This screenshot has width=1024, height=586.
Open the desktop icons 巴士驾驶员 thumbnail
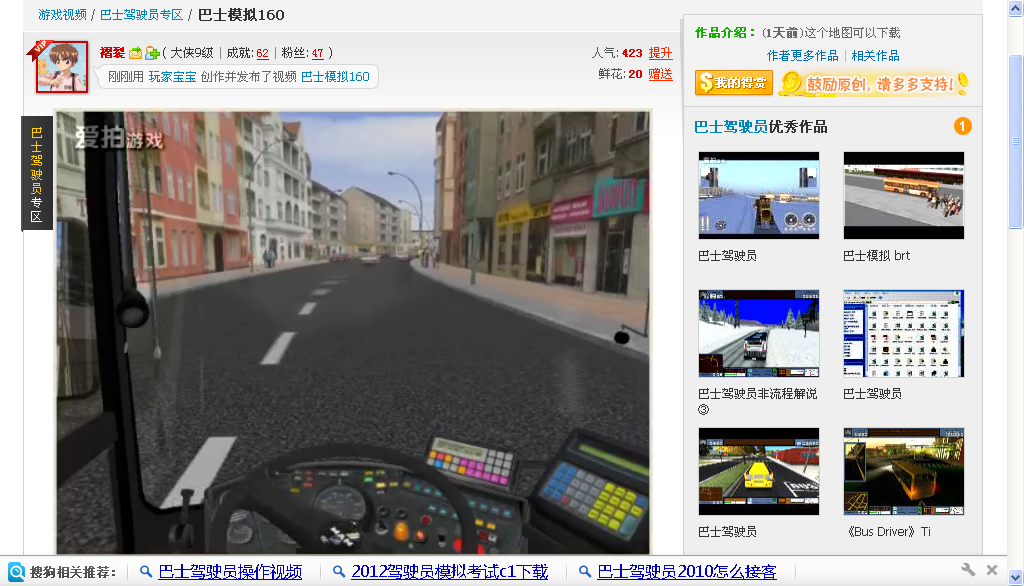click(x=904, y=333)
